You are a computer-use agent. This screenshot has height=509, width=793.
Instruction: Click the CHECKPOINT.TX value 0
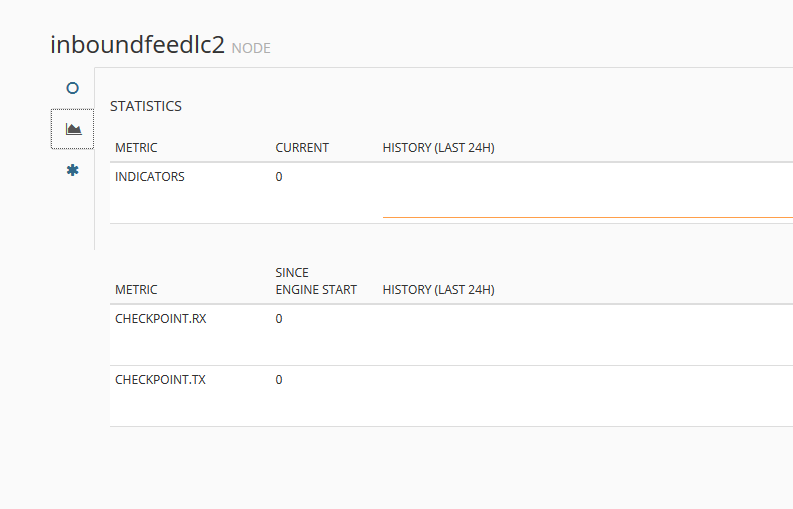[279, 380]
